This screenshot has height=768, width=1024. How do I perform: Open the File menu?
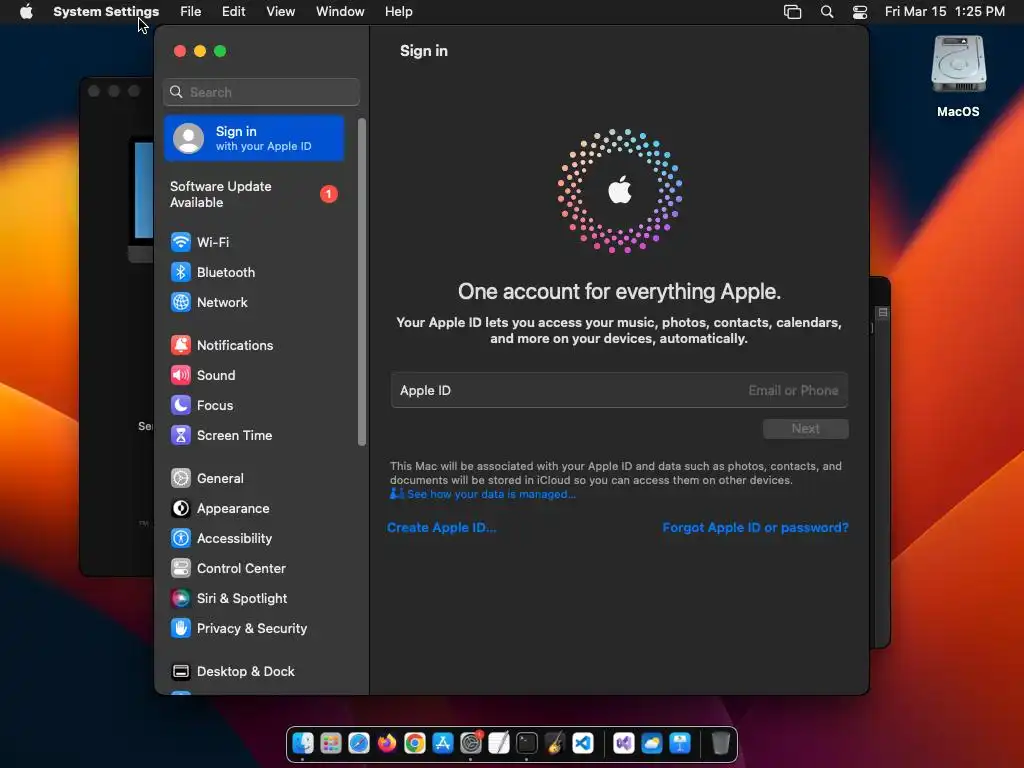point(191,12)
